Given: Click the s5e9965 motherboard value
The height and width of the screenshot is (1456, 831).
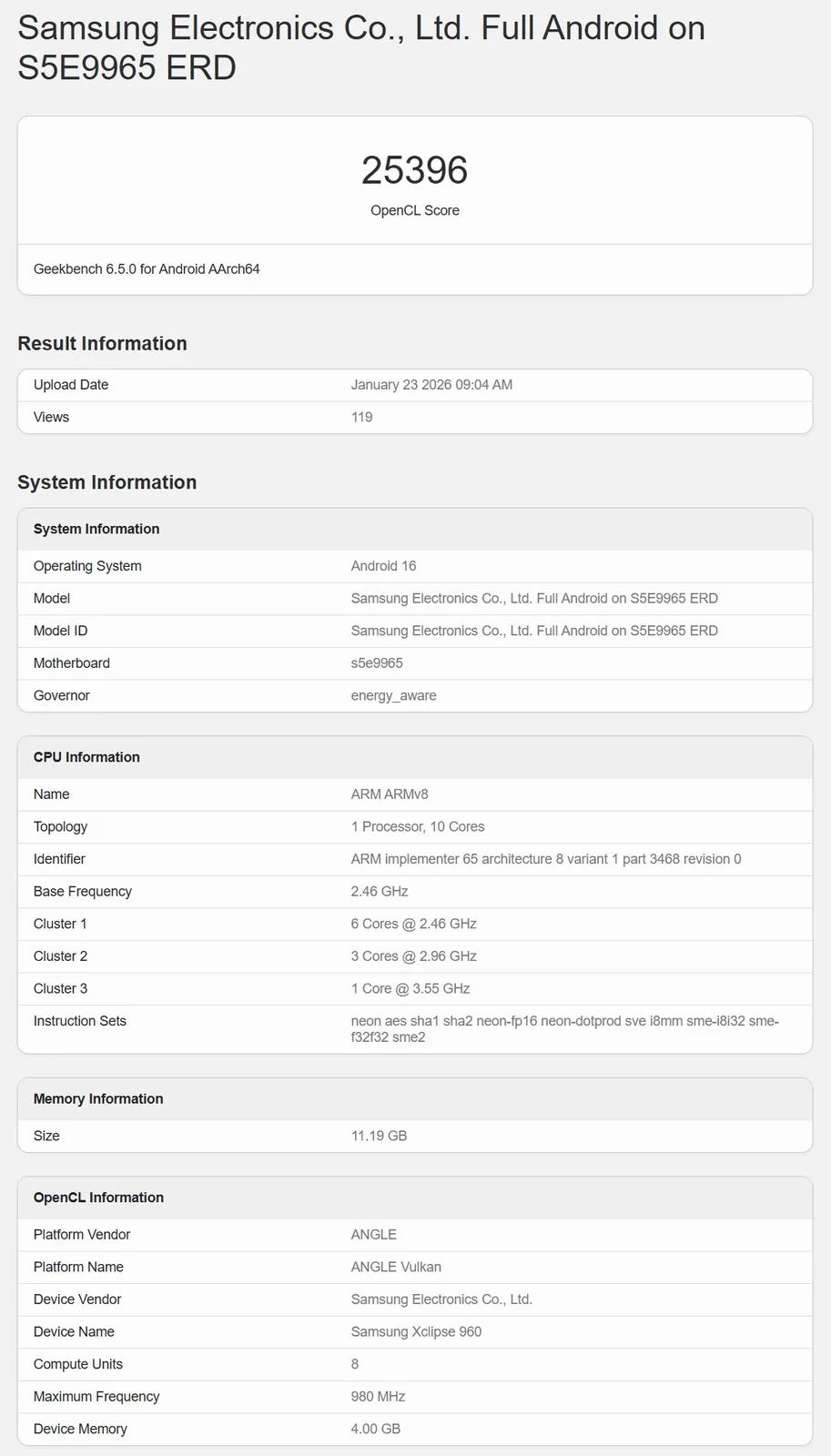Looking at the screenshot, I should coord(377,663).
